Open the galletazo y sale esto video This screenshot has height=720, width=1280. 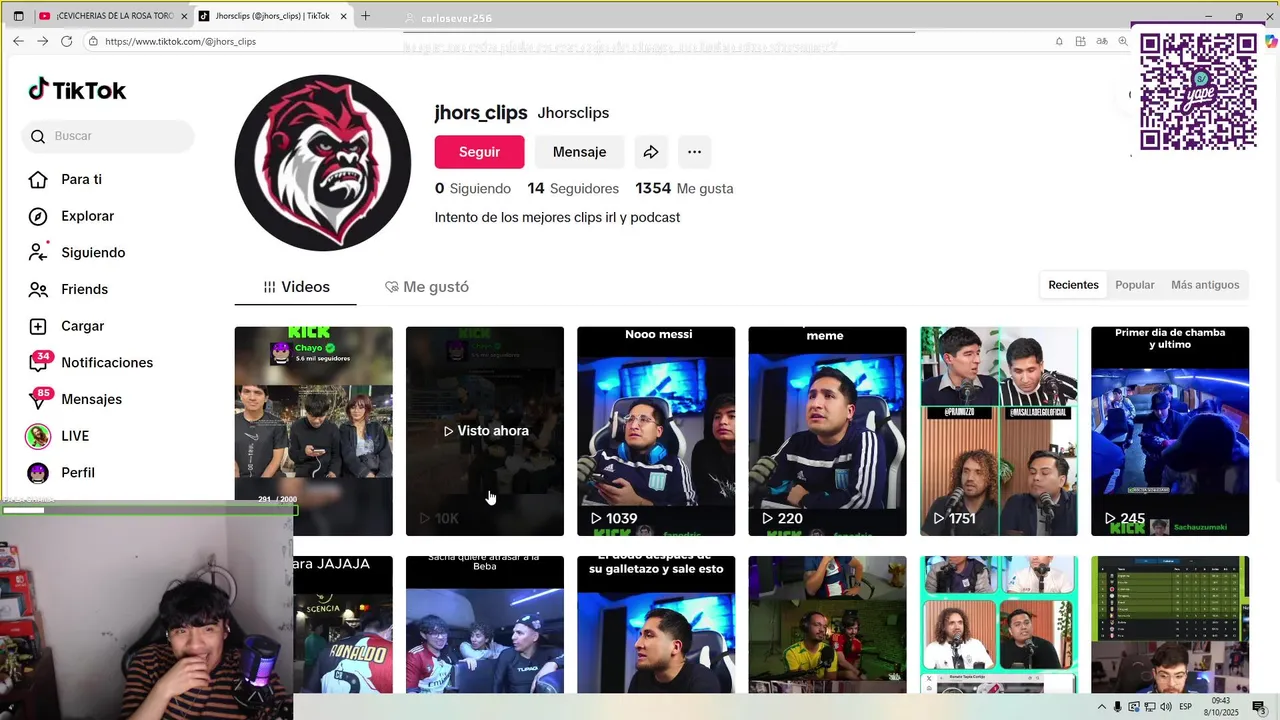click(656, 625)
